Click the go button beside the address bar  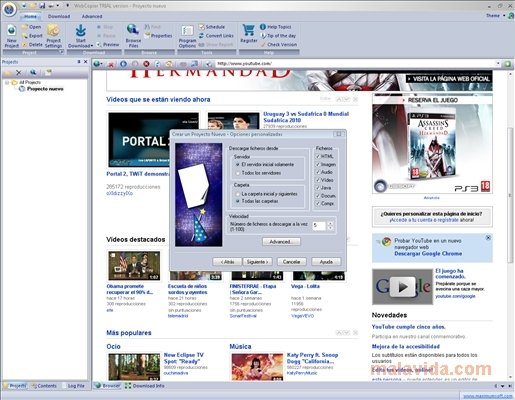click(x=508, y=64)
